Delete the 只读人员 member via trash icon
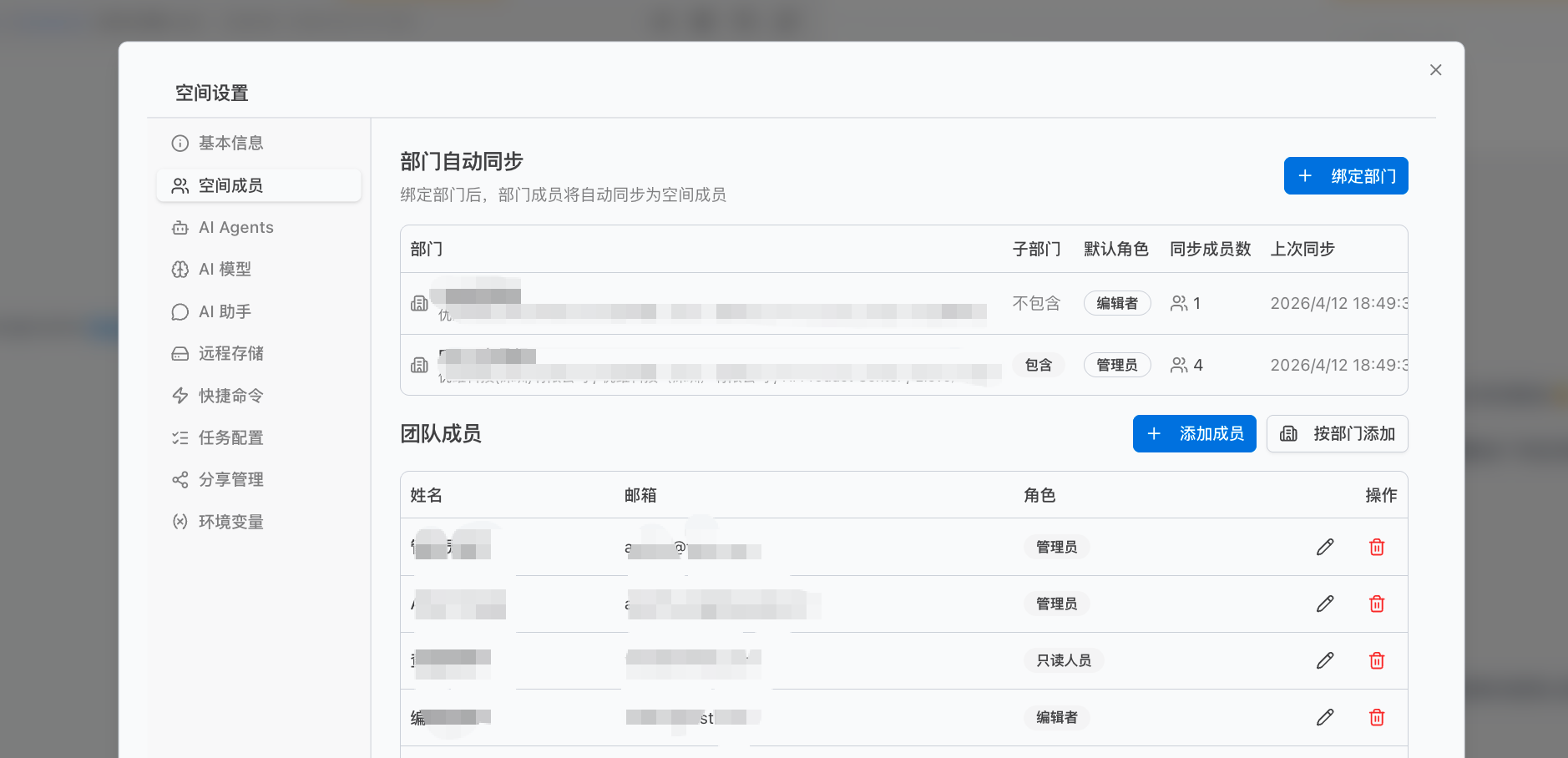 1378,660
